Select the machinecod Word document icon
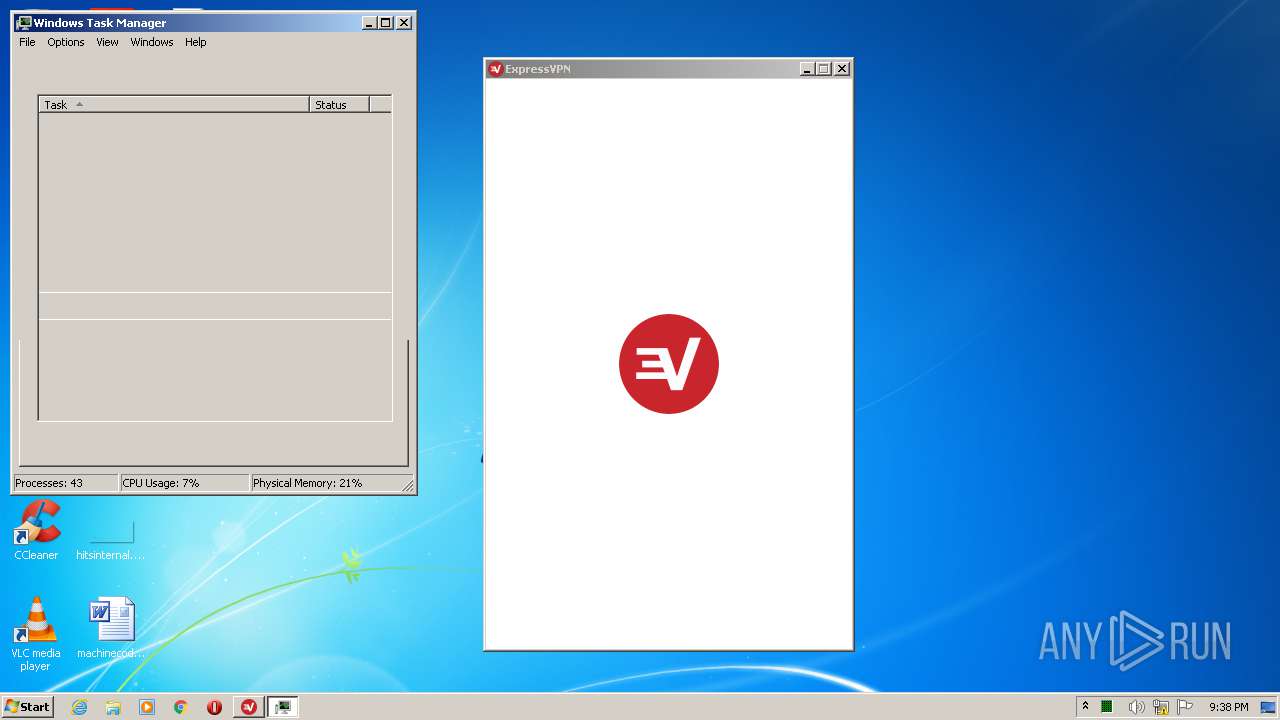The image size is (1280, 720). pyautogui.click(x=111, y=628)
